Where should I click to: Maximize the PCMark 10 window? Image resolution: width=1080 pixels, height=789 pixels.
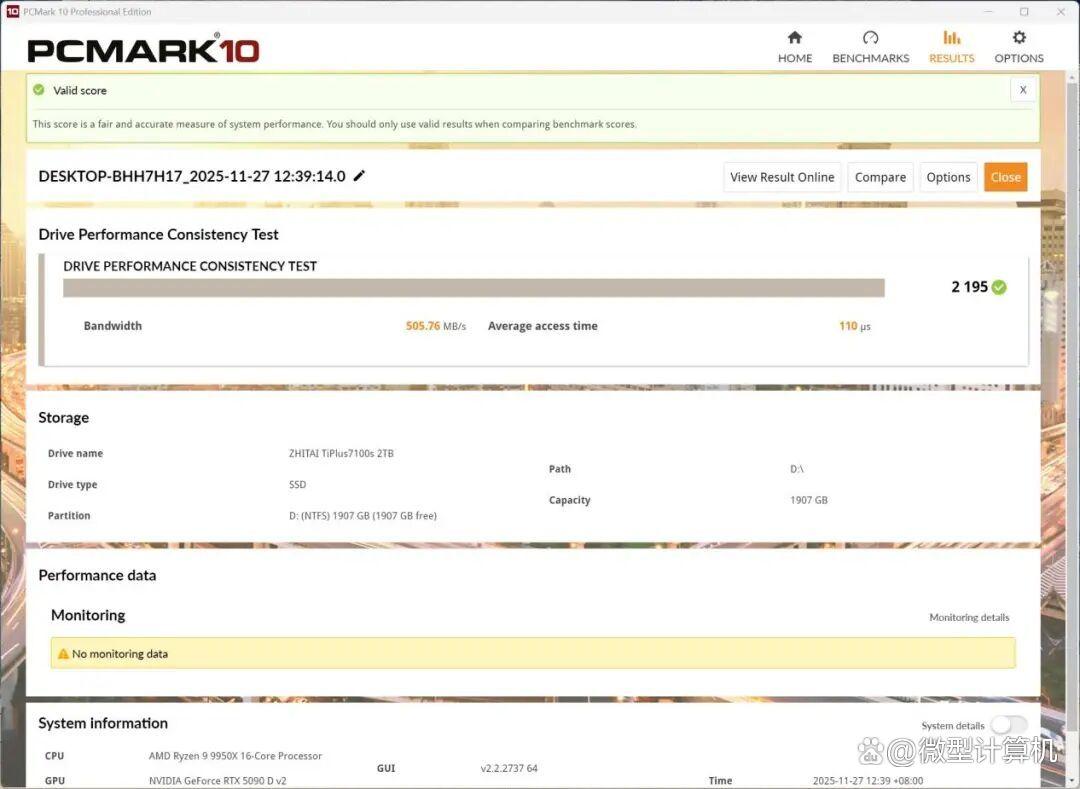[1024, 12]
